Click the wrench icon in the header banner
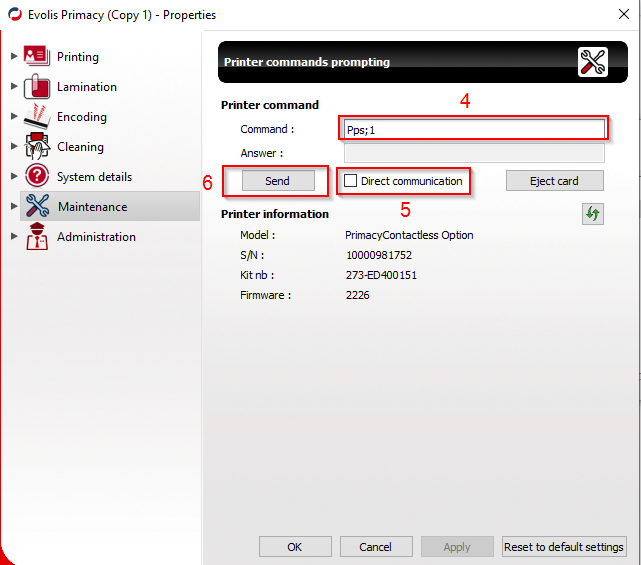This screenshot has width=641, height=565. (x=592, y=62)
